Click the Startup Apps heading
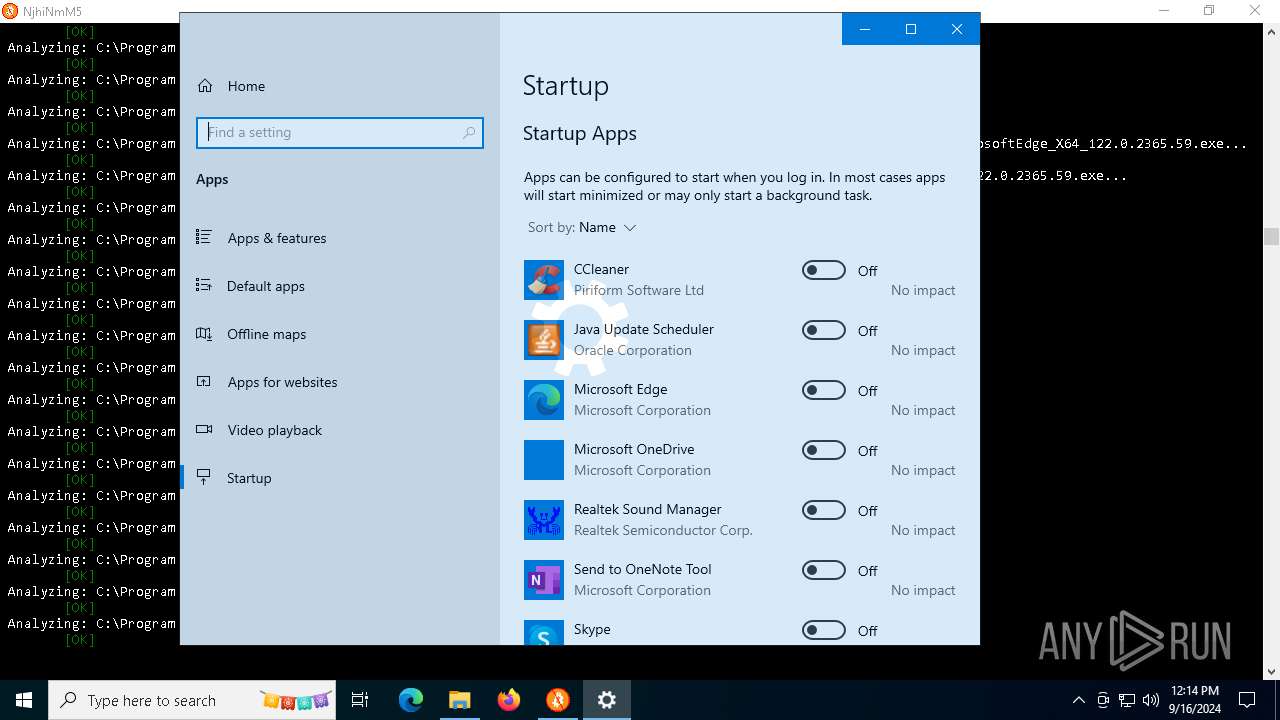Image resolution: width=1280 pixels, height=720 pixels. click(580, 134)
